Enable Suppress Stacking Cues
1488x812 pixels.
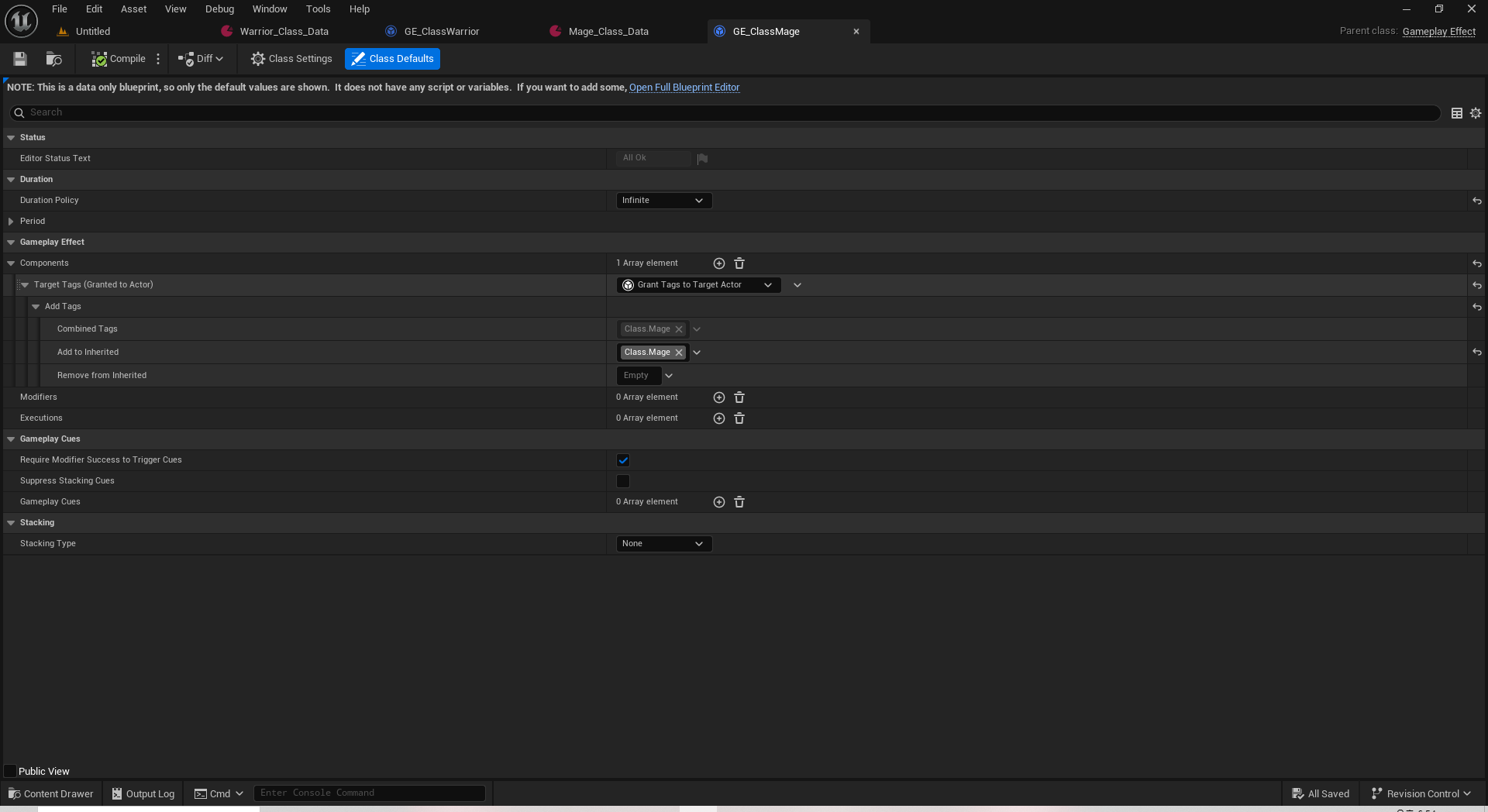(x=622, y=481)
